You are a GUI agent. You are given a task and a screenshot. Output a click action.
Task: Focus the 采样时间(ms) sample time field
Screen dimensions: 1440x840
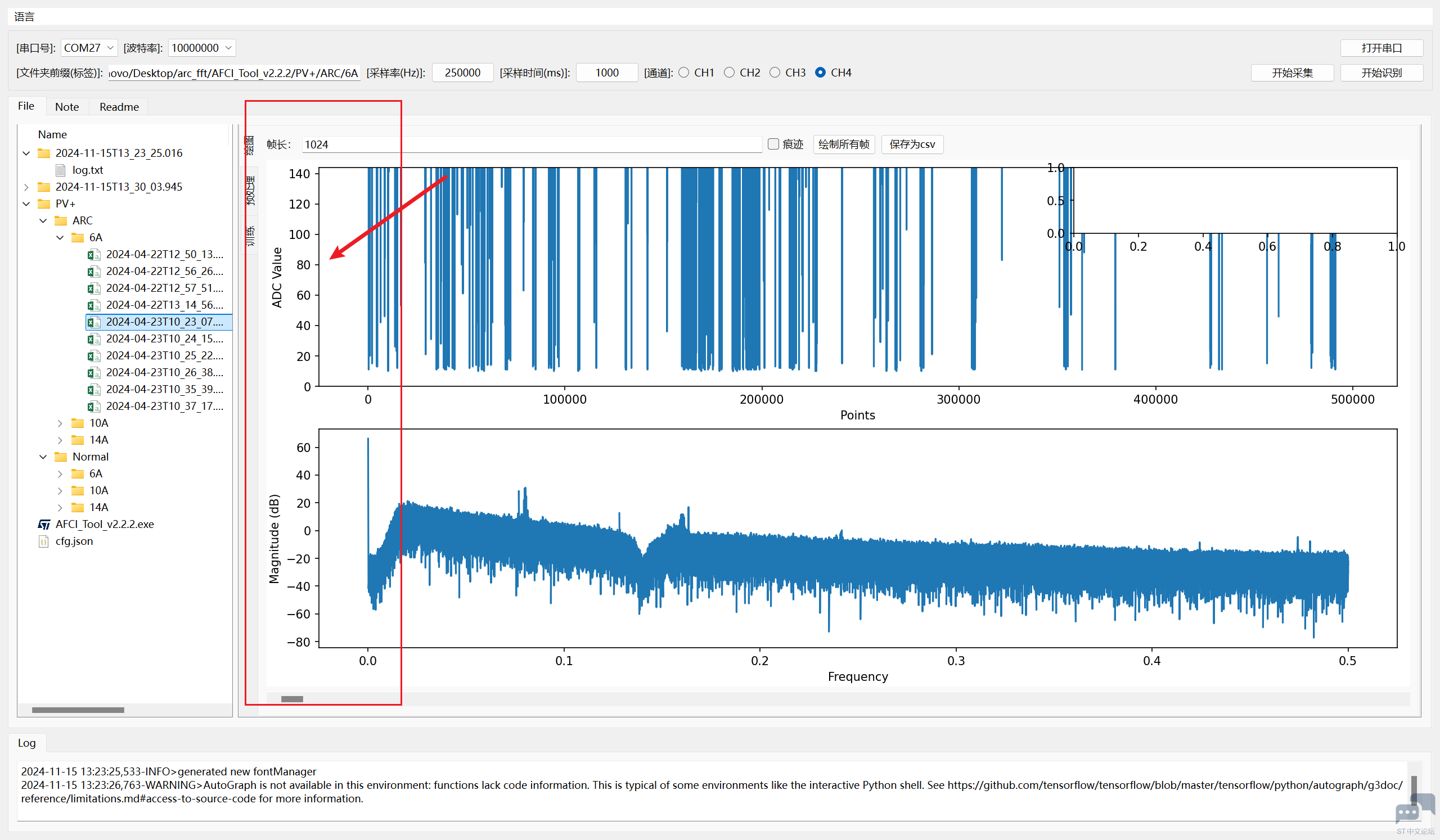pyautogui.click(x=607, y=73)
